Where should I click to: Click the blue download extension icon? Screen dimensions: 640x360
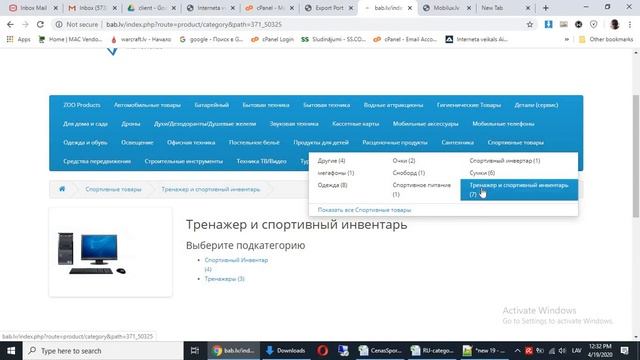point(548,24)
